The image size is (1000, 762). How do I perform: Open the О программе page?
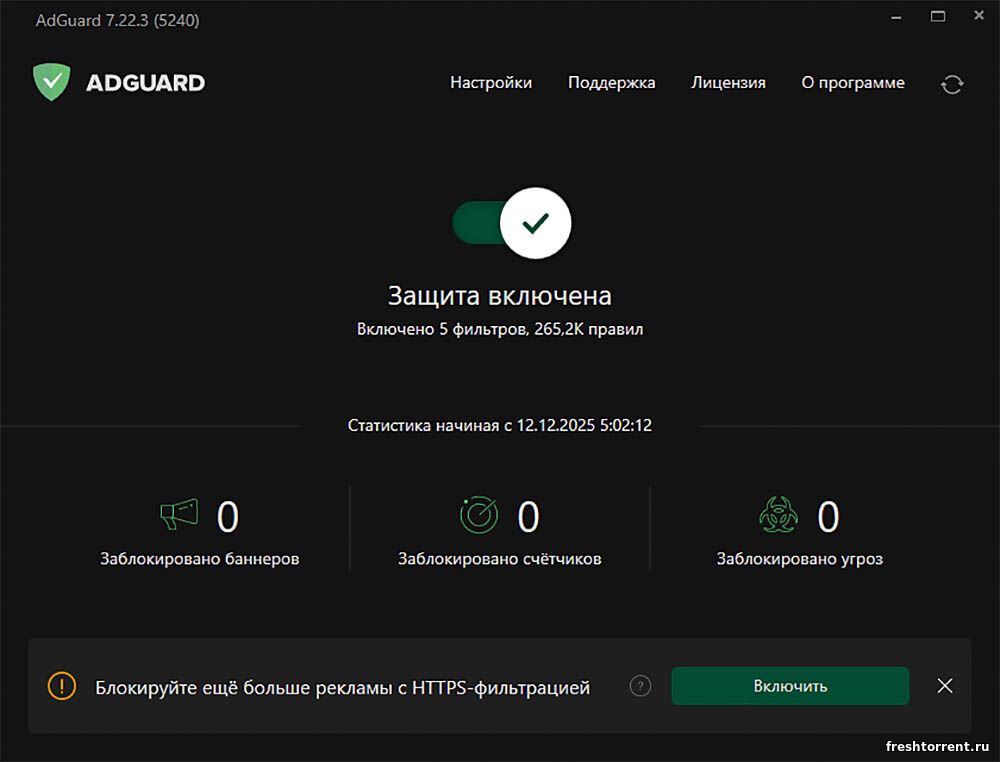[x=853, y=83]
